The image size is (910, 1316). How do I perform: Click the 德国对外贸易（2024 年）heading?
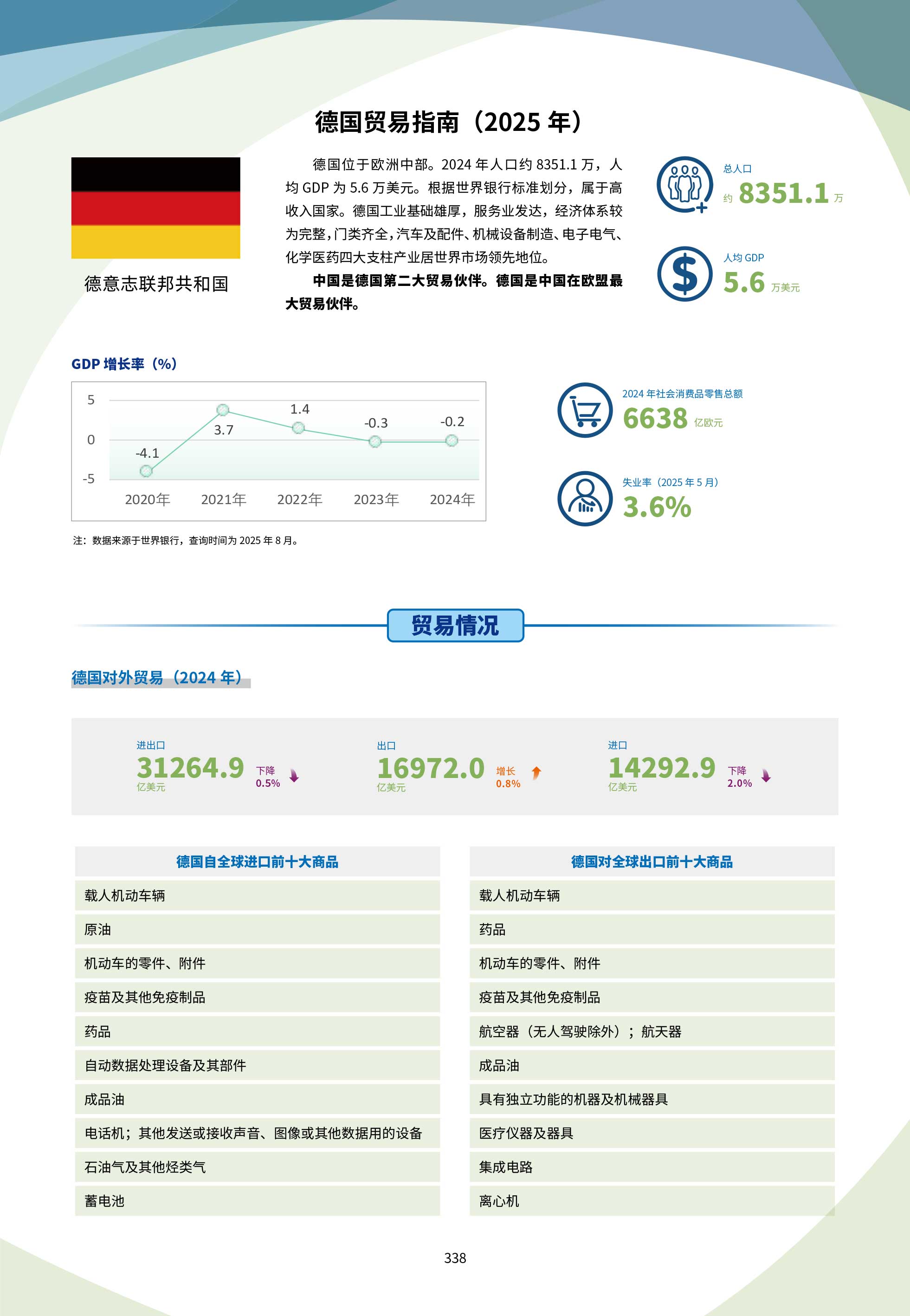pos(157,677)
